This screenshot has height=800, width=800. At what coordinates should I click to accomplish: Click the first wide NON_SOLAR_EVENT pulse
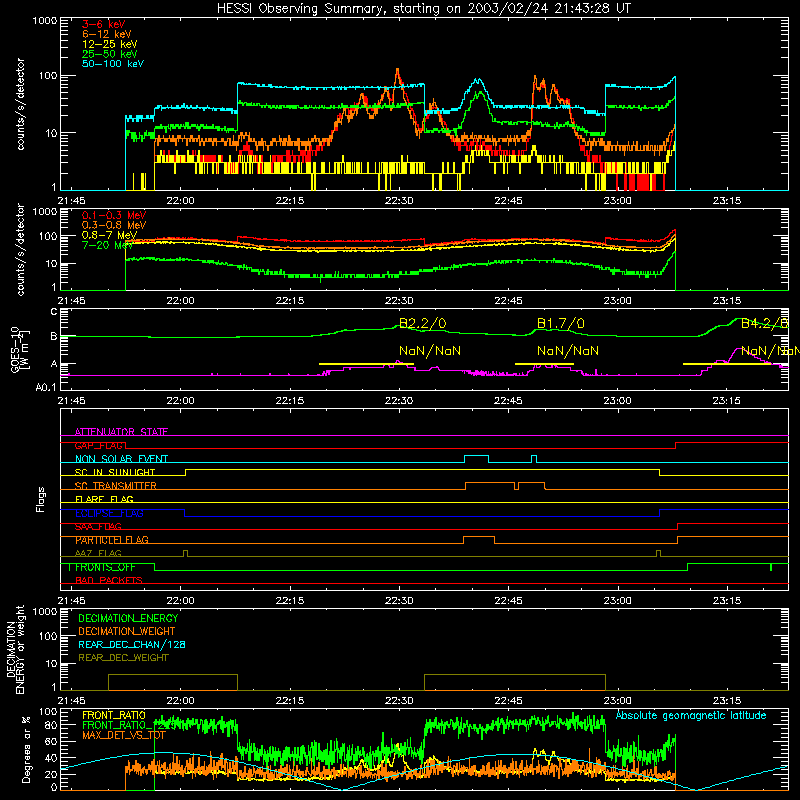(477, 458)
